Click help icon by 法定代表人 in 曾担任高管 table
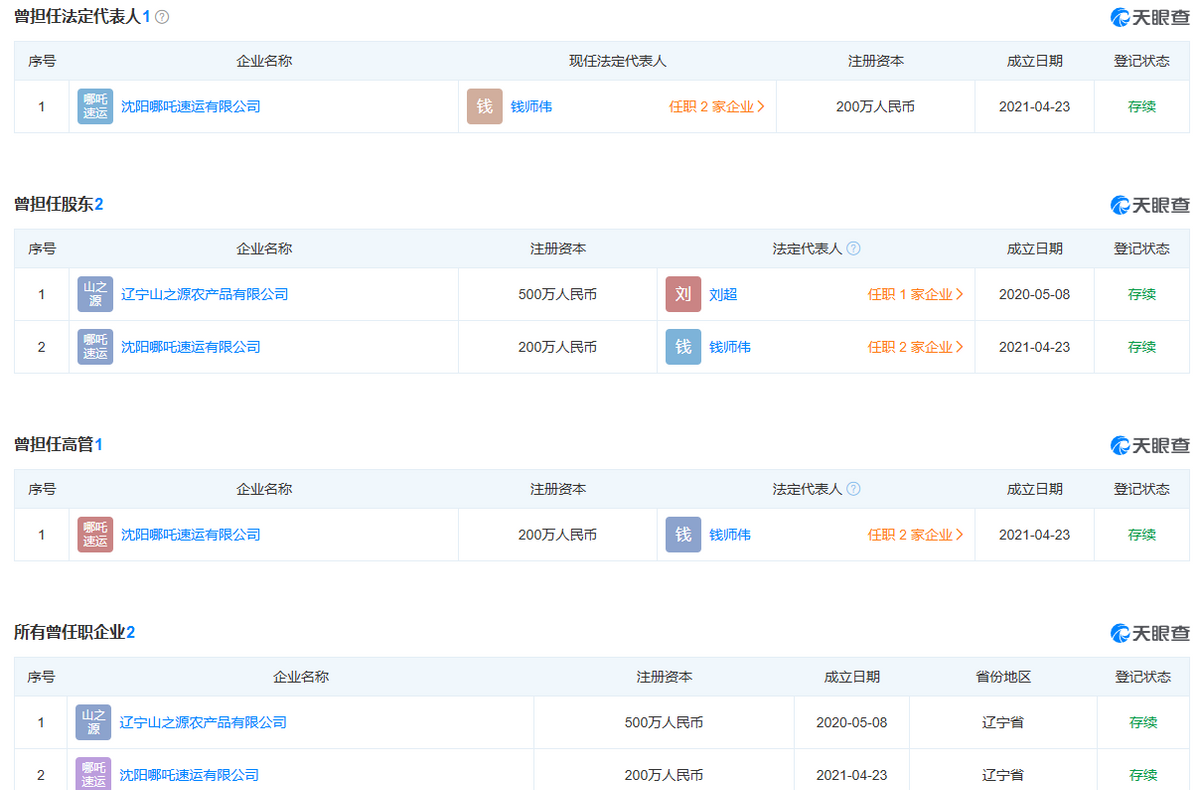The image size is (1200, 790). (x=853, y=489)
